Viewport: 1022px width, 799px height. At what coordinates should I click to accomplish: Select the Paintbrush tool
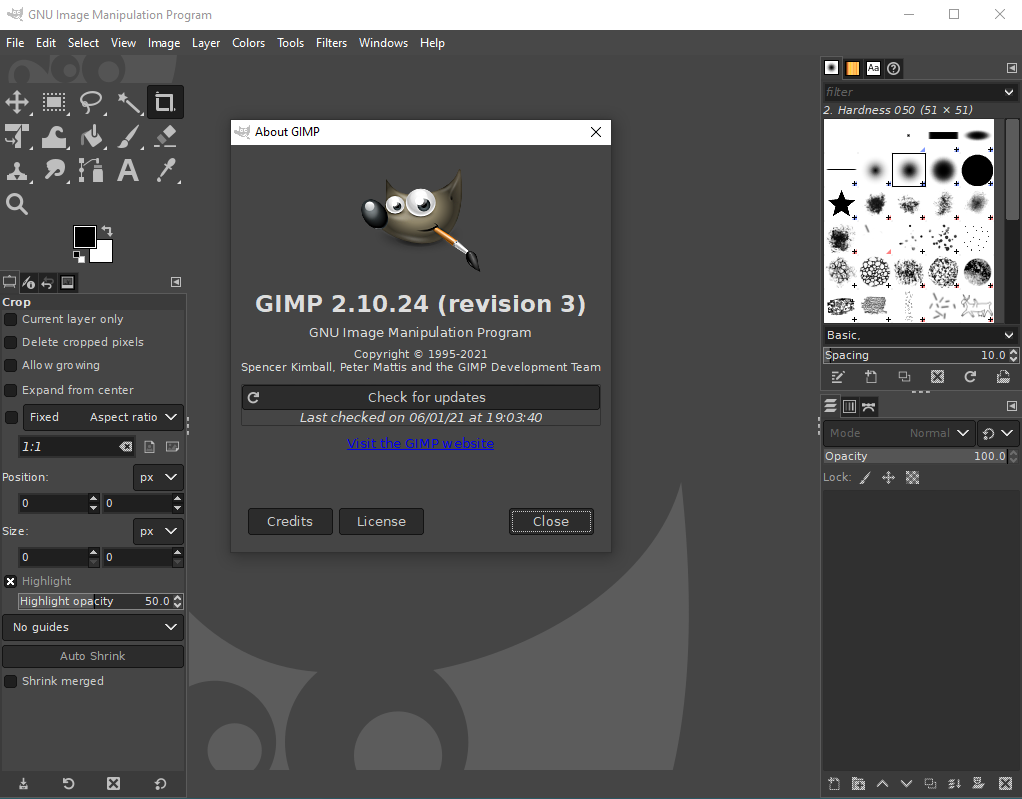click(x=128, y=137)
